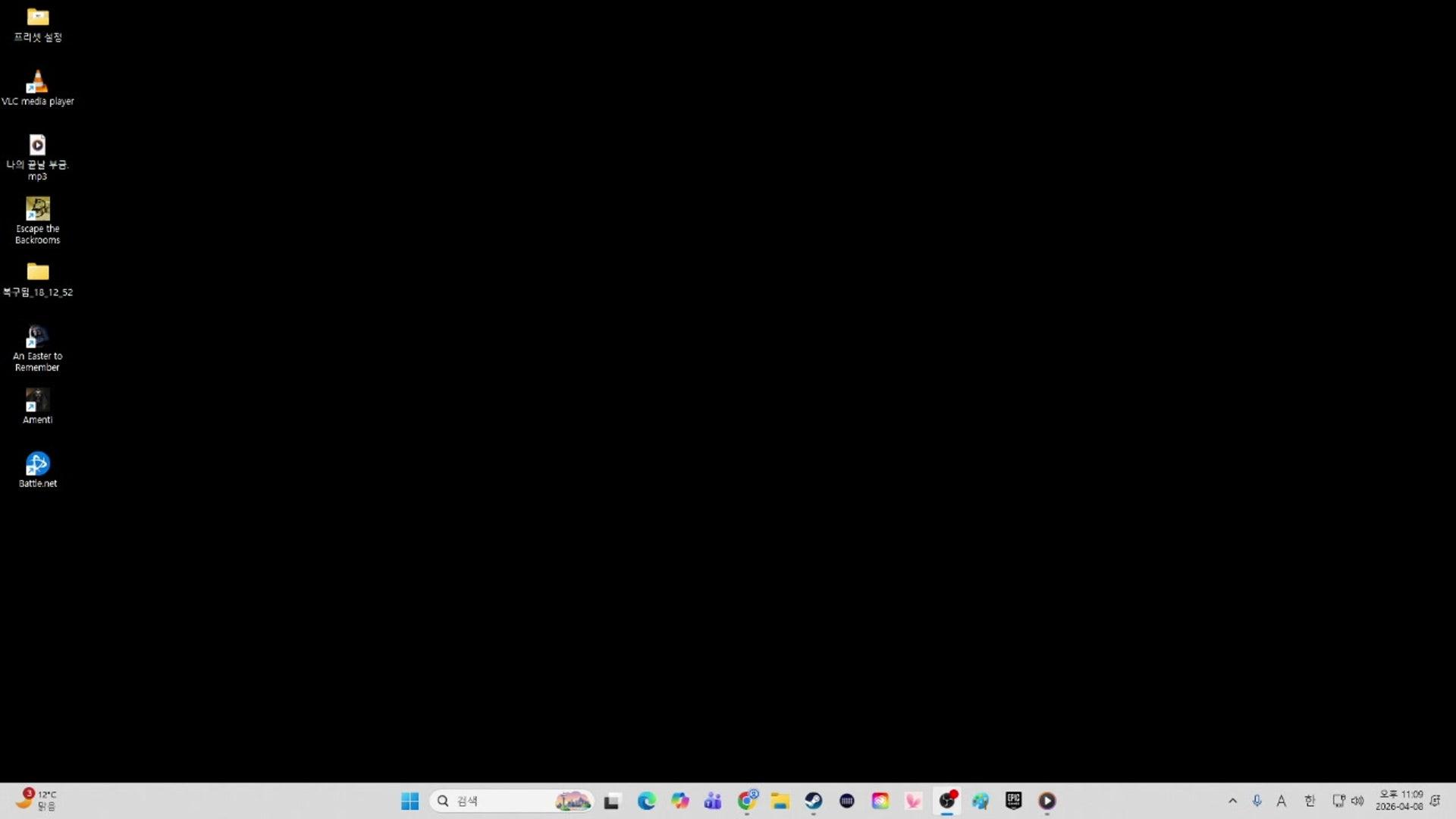1456x819 pixels.
Task: Open File Explorer from the taskbar
Action: click(780, 801)
